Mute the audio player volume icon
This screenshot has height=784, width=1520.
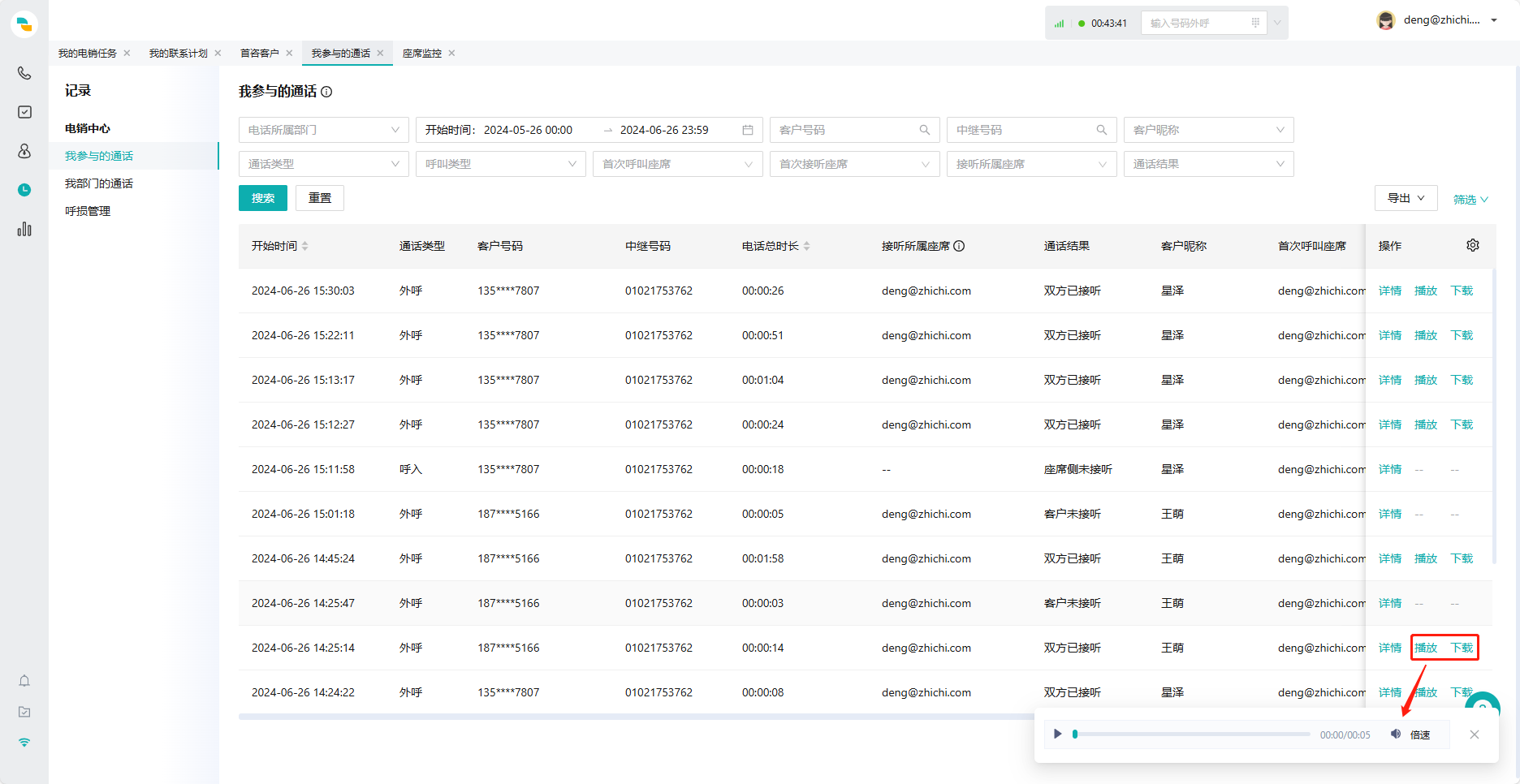pyautogui.click(x=1396, y=734)
